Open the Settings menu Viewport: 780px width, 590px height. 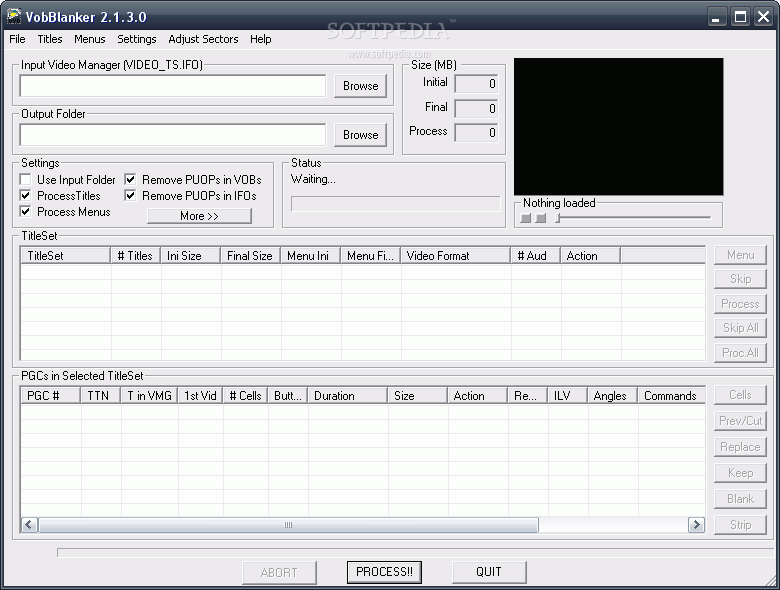coord(137,39)
